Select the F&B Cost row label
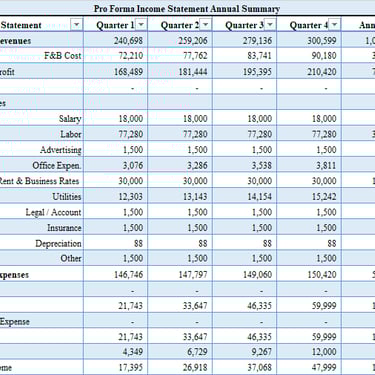The image size is (375, 375). (63, 55)
